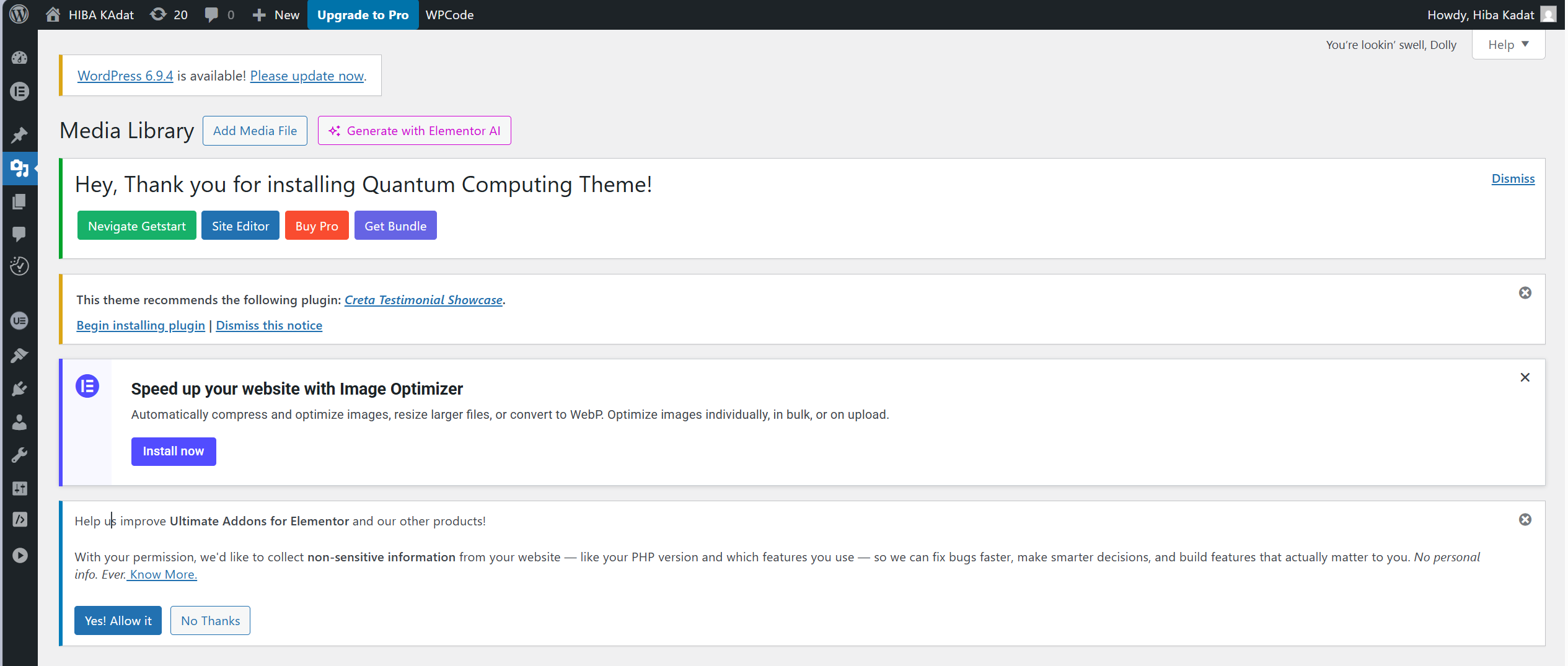This screenshot has height=666, width=1568.
Task: Click the Dismiss this notice link
Action: tap(269, 325)
